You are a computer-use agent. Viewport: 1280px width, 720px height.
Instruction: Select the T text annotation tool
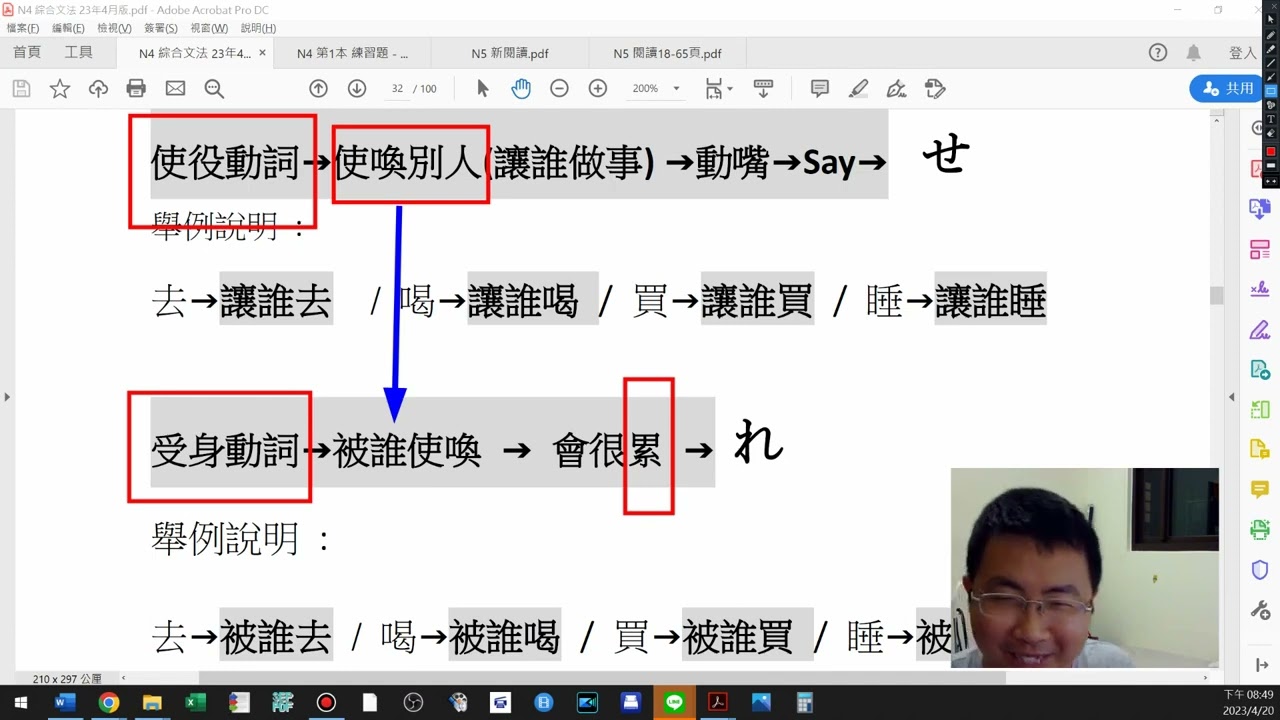(x=1271, y=119)
